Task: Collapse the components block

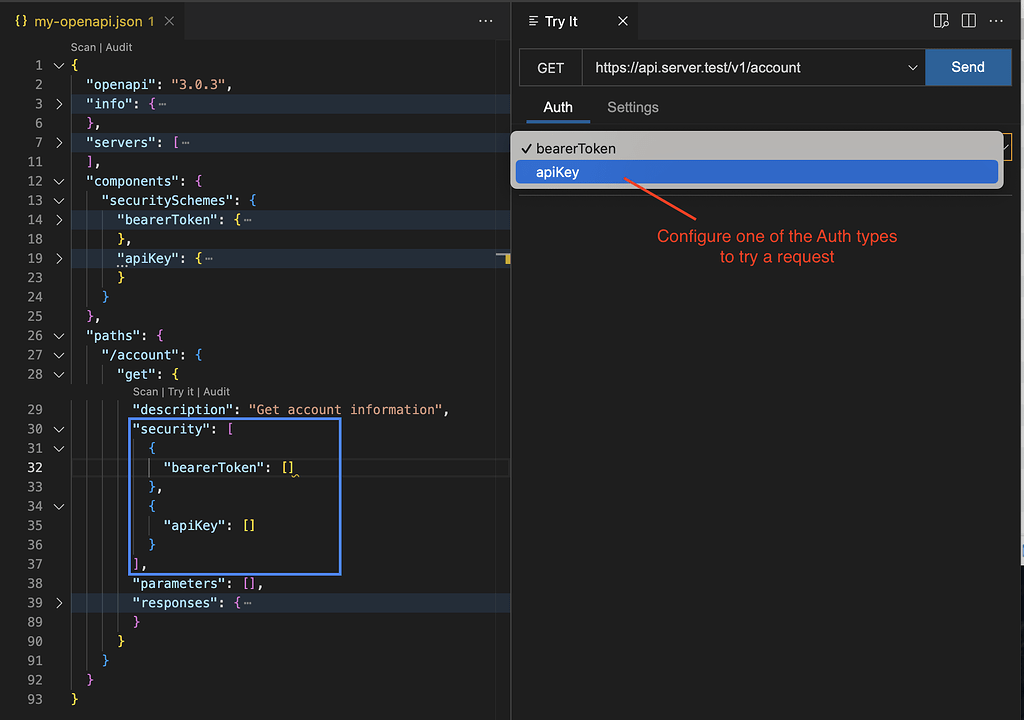Action: 59,181
